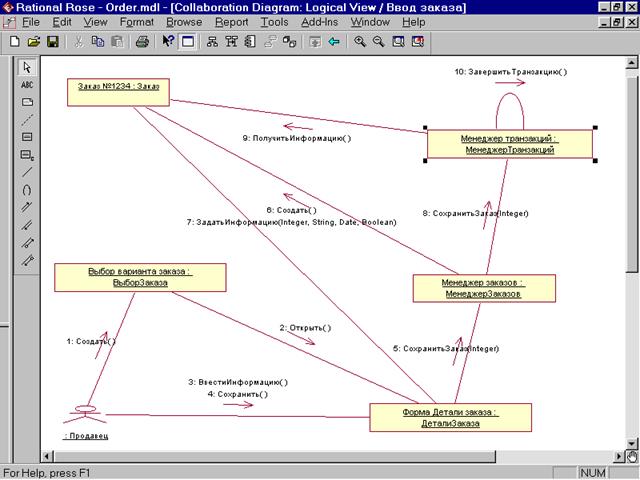Click the New file toolbar icon
The image size is (640, 480).
pos(15,42)
